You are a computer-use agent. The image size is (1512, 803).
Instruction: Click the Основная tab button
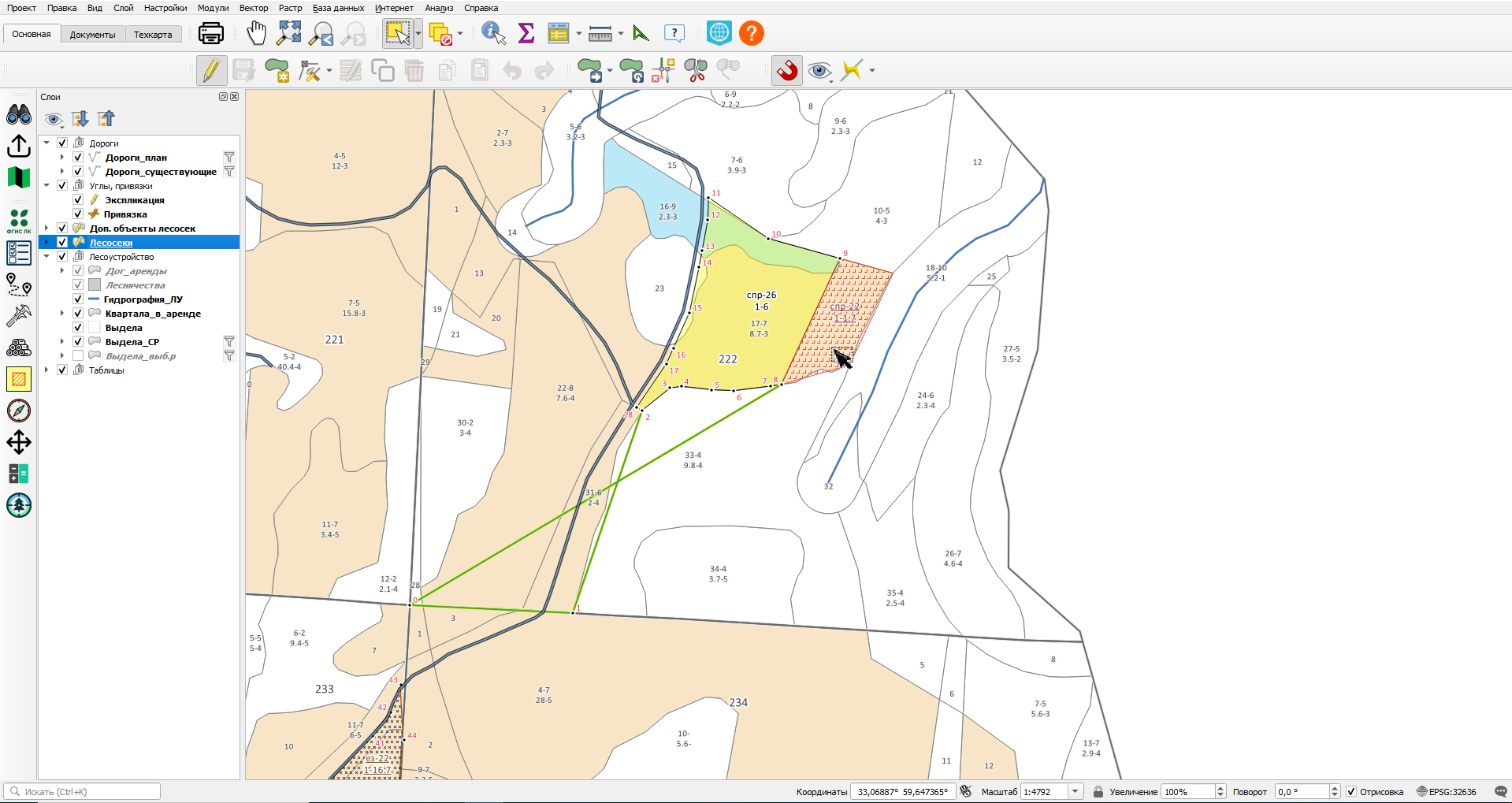pyautogui.click(x=32, y=34)
